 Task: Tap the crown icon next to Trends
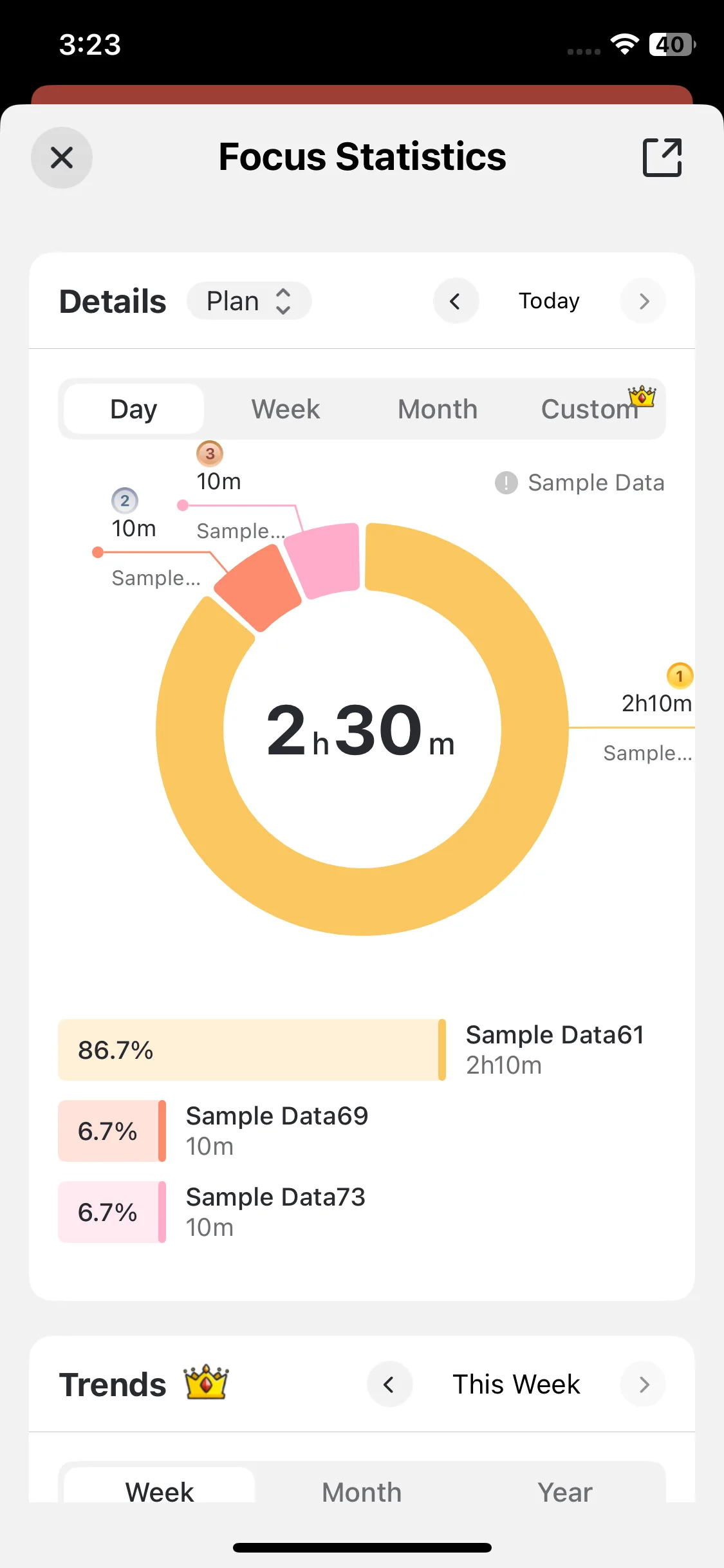tap(206, 1383)
